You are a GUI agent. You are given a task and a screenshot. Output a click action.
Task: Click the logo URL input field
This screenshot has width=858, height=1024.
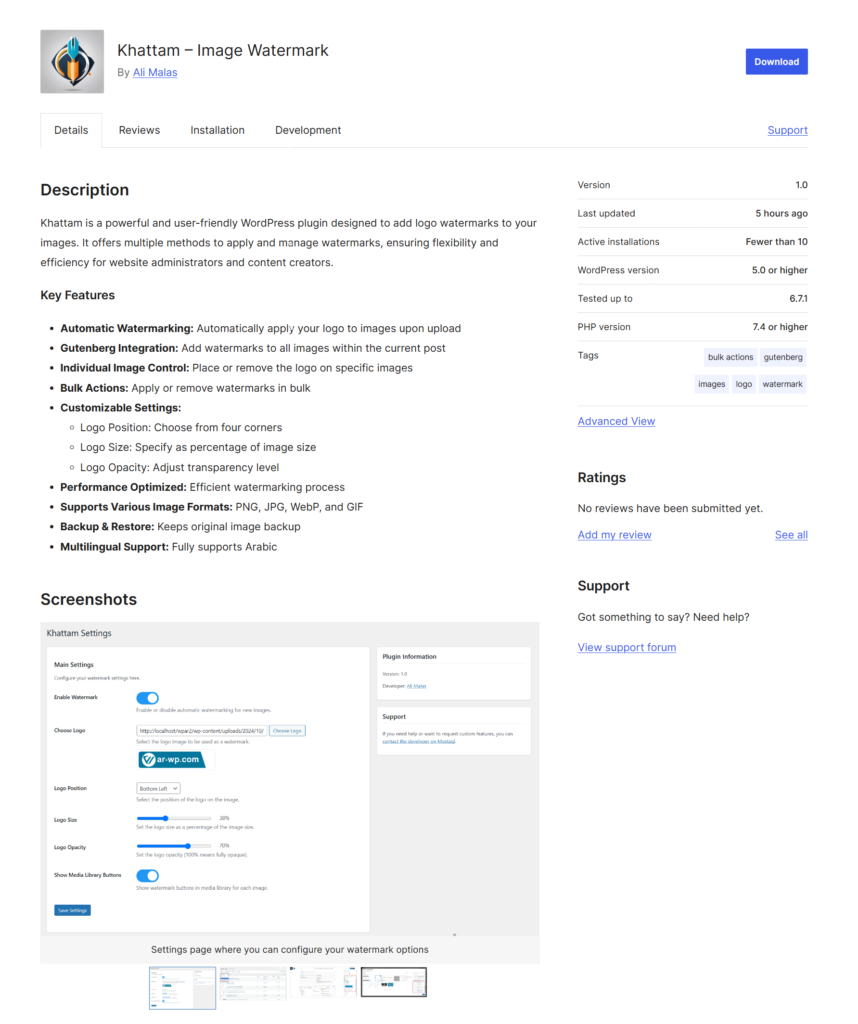click(201, 731)
